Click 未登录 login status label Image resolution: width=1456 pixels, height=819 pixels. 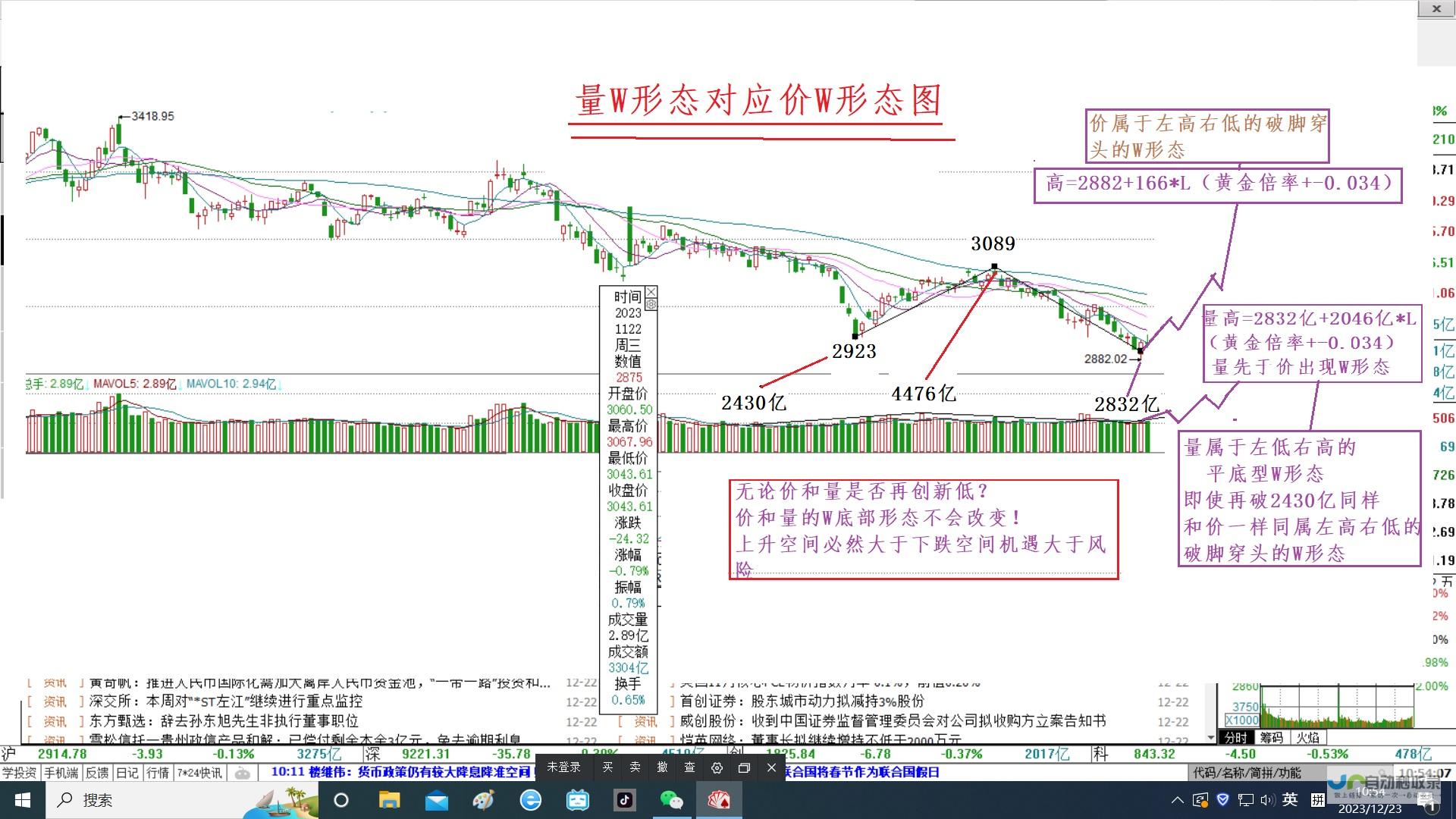tap(563, 767)
